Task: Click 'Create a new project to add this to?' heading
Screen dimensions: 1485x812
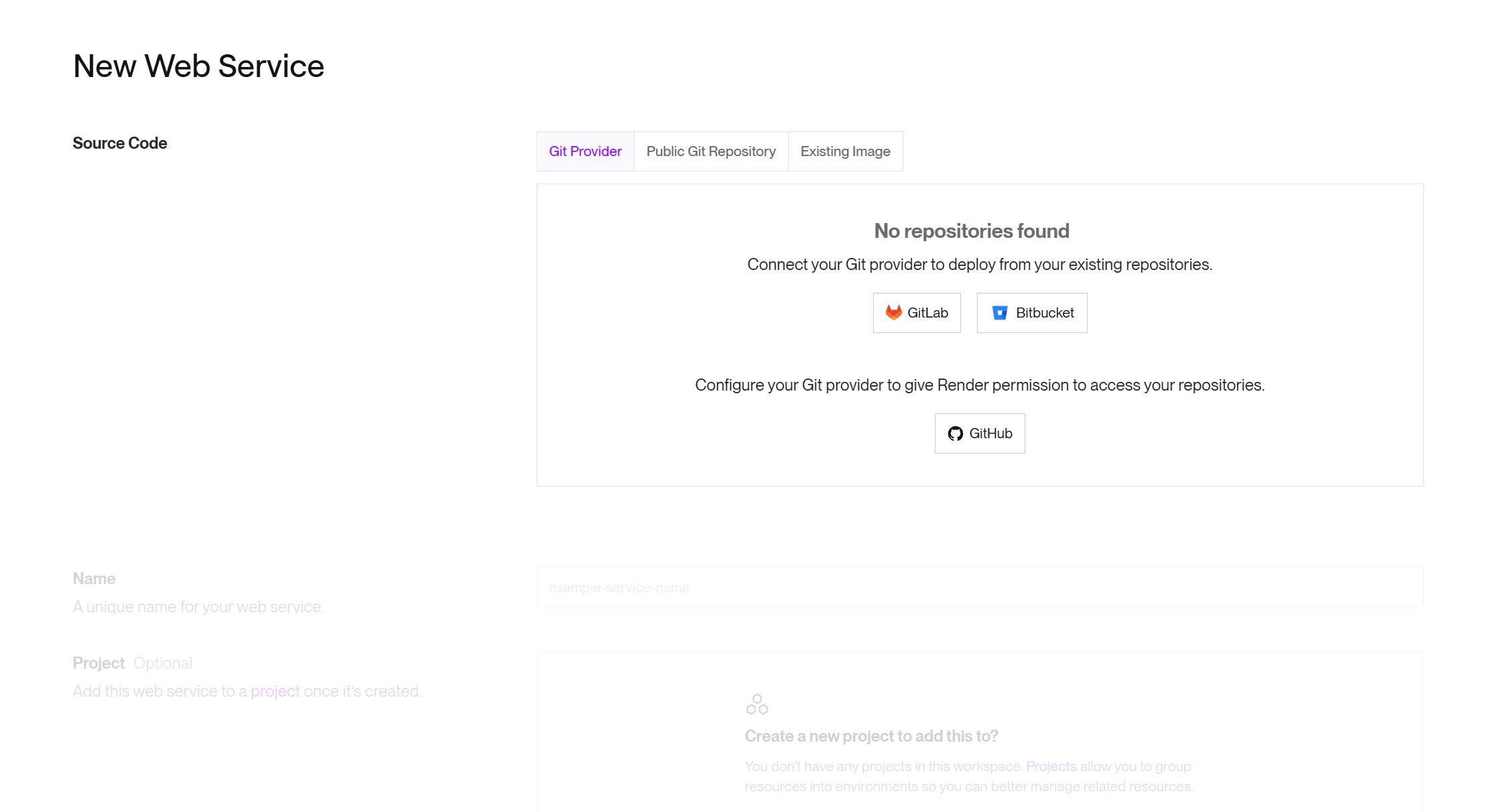Action: coord(871,736)
